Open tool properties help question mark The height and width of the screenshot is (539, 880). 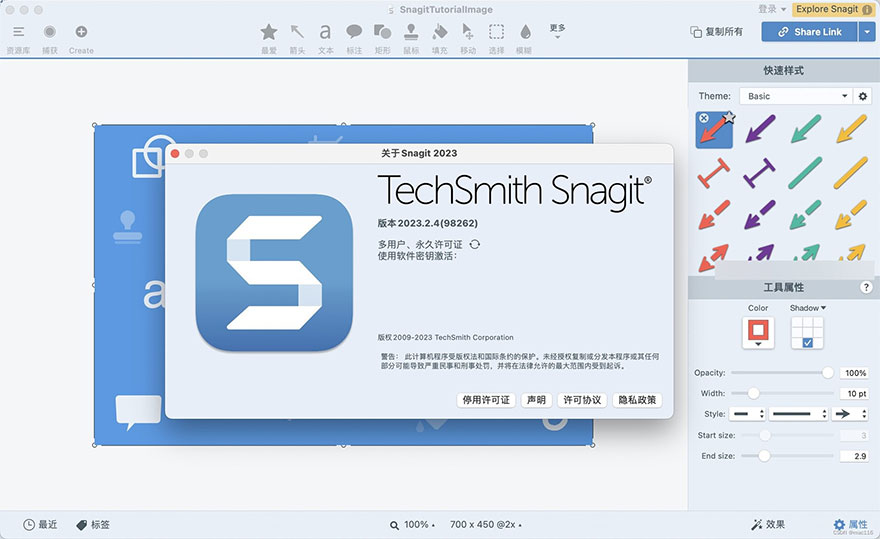(x=866, y=287)
